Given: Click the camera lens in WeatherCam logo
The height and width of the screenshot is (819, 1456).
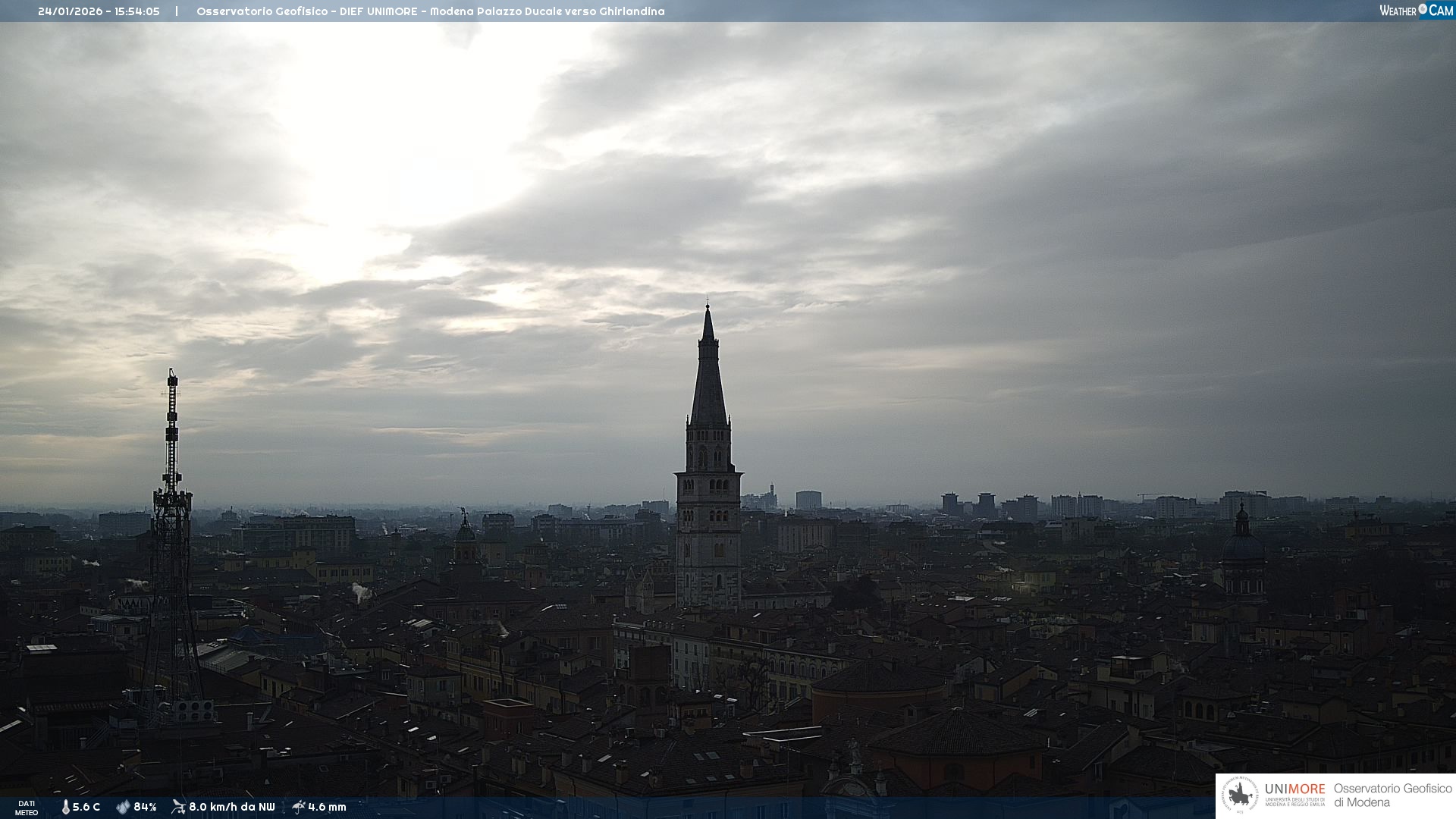Looking at the screenshot, I should tap(1423, 9).
